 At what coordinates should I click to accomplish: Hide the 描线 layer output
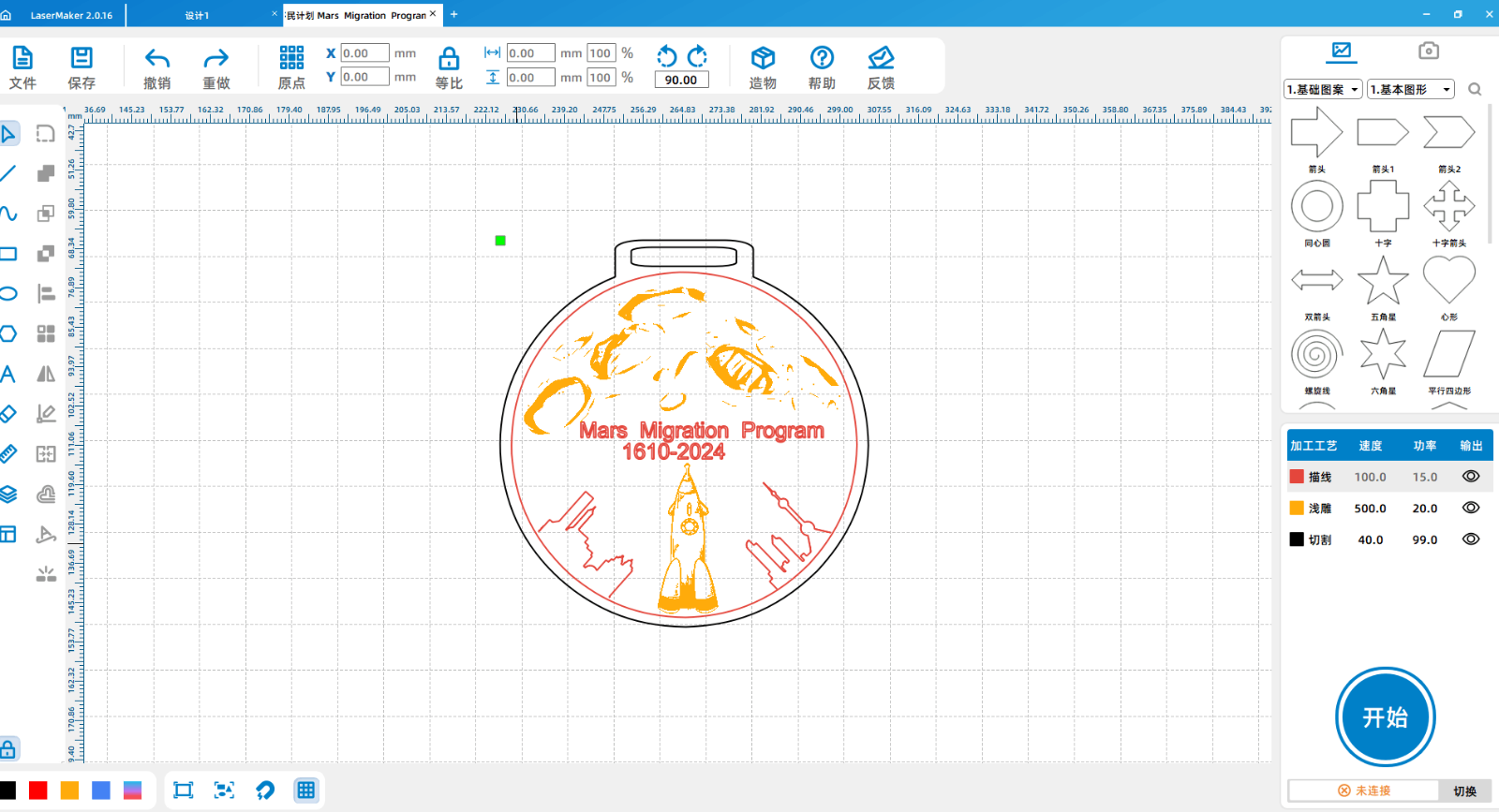[1471, 477]
